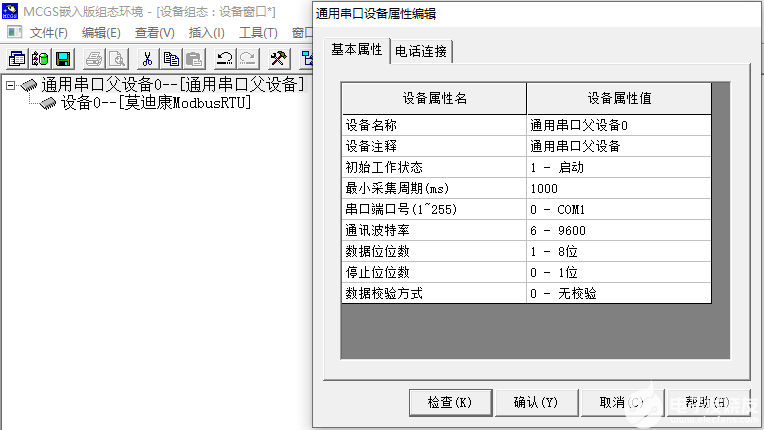Click the 最小采集周期(ms) property name cell

434,188
